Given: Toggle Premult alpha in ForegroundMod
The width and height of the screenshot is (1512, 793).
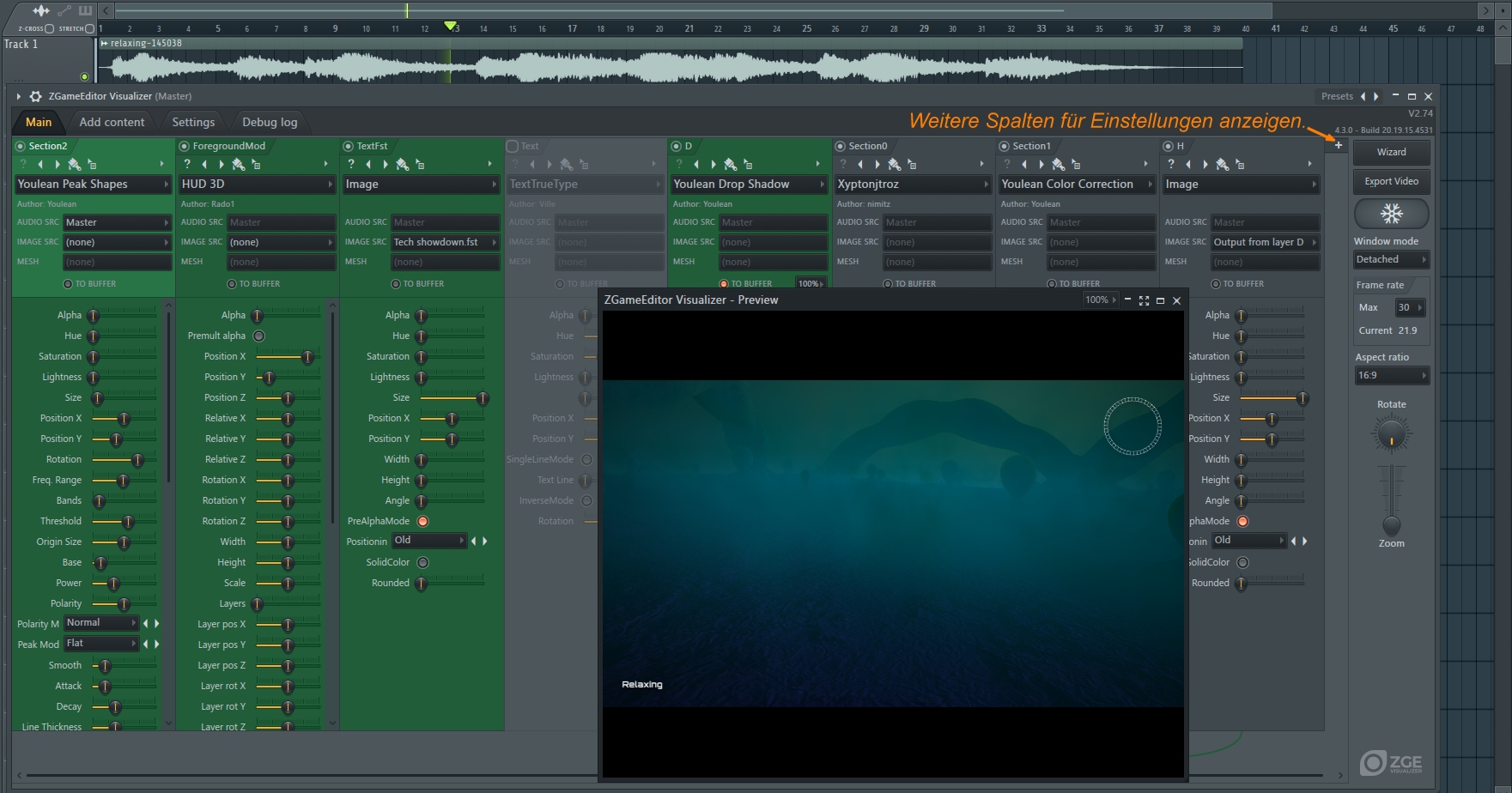Looking at the screenshot, I should pos(258,336).
